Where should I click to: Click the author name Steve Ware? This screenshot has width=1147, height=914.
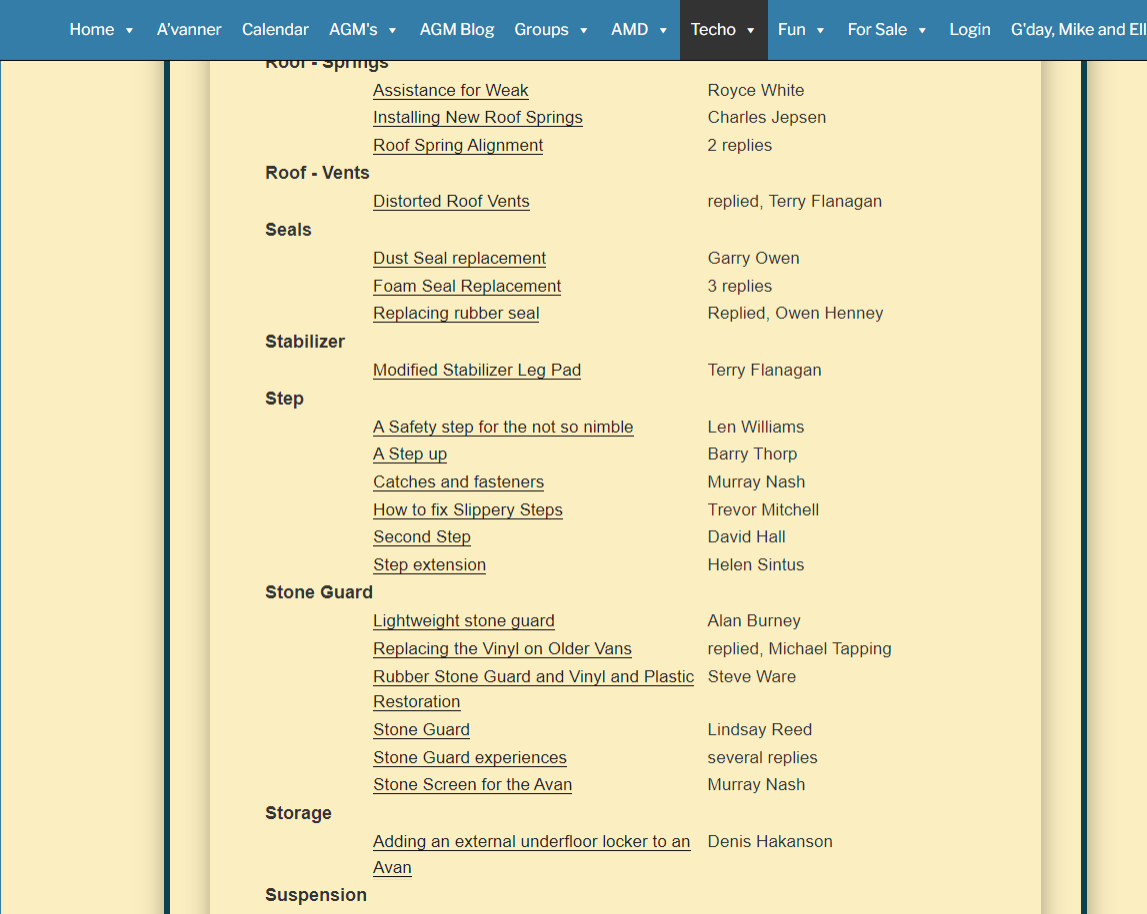[751, 677]
